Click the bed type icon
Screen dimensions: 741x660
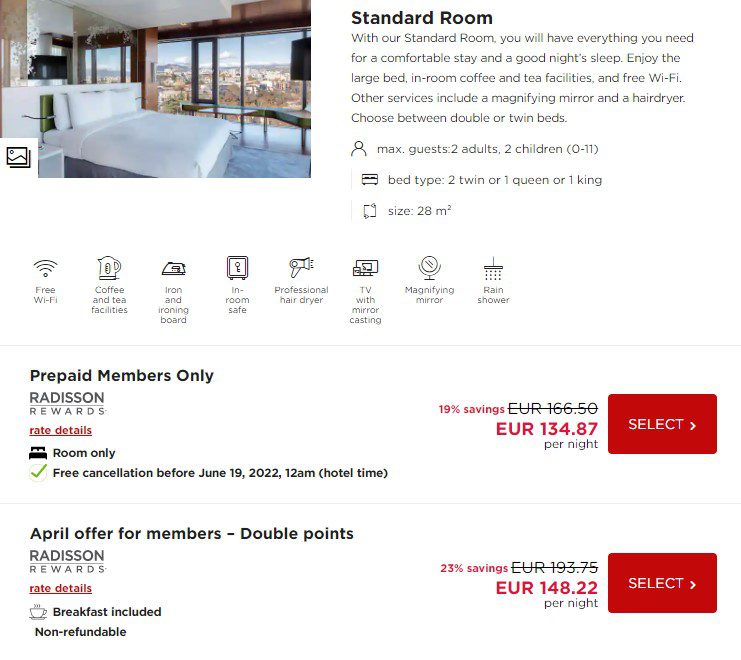coord(370,180)
